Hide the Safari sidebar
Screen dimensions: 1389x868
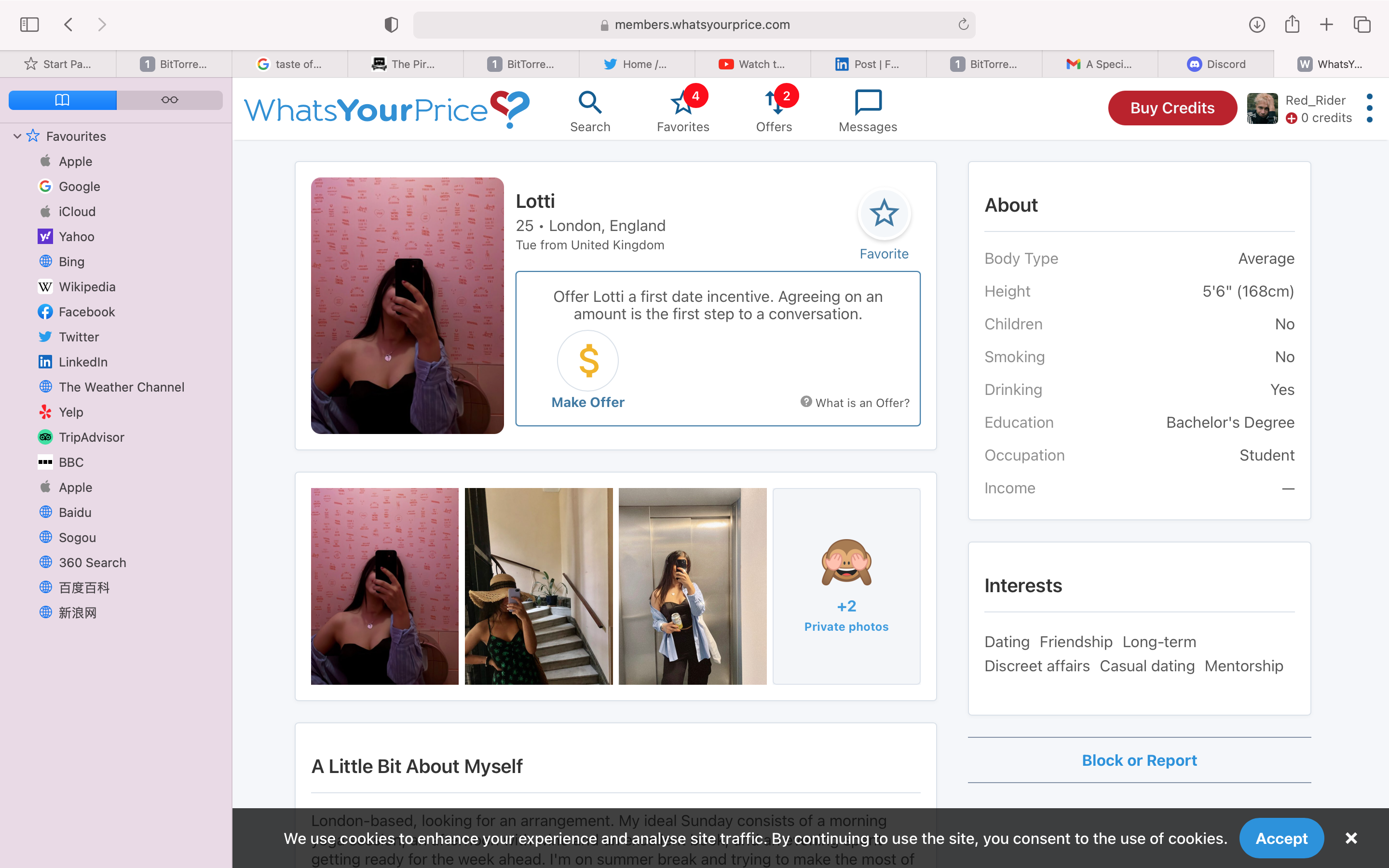pyautogui.click(x=29, y=25)
